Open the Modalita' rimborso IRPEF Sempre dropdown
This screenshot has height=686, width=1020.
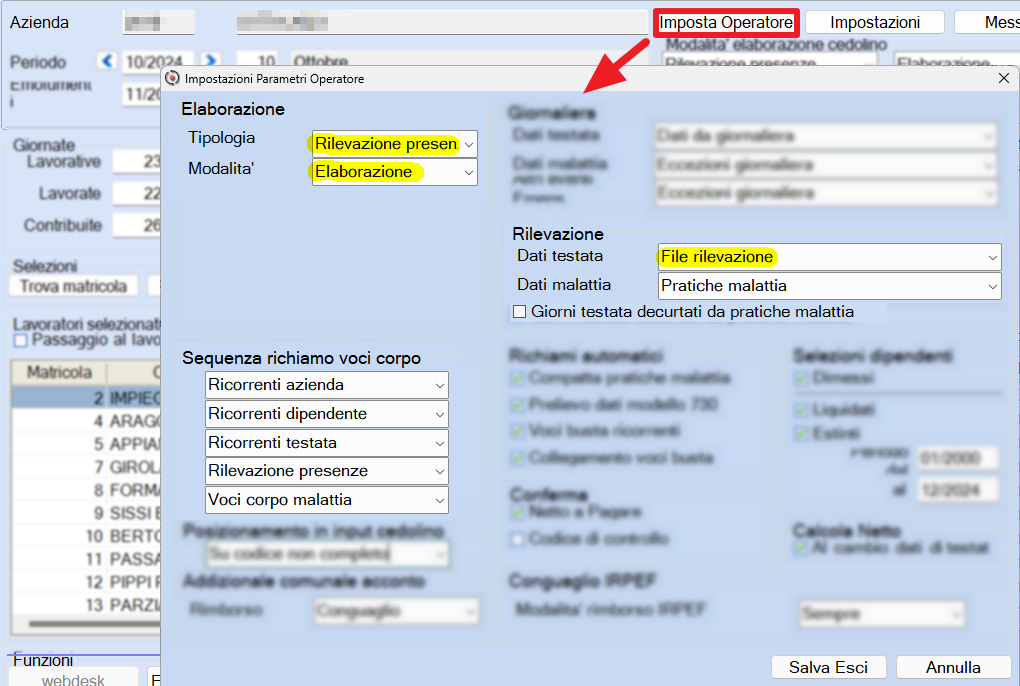click(x=881, y=613)
